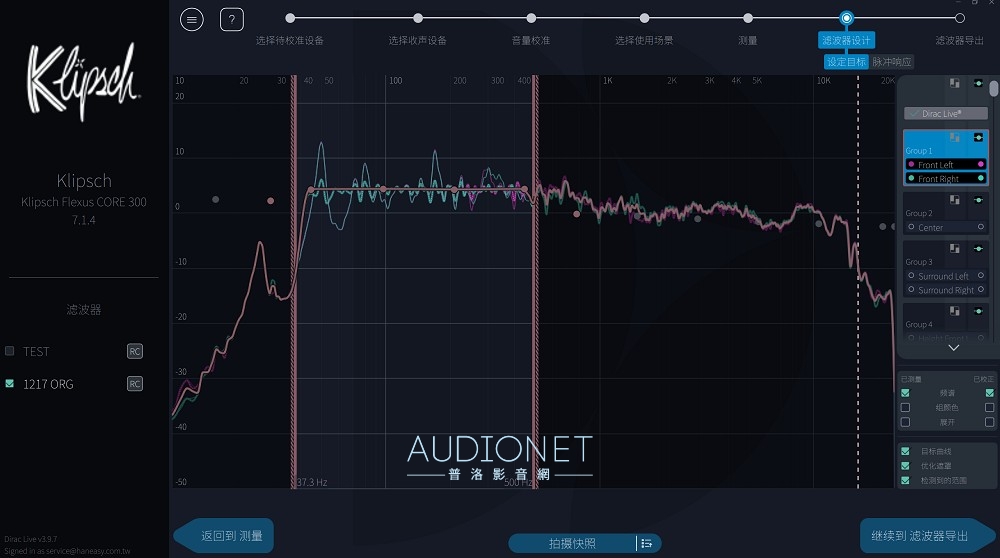The height and width of the screenshot is (558, 1000).
Task: Click the 拍摄快照 snapshot button
Action: [572, 543]
